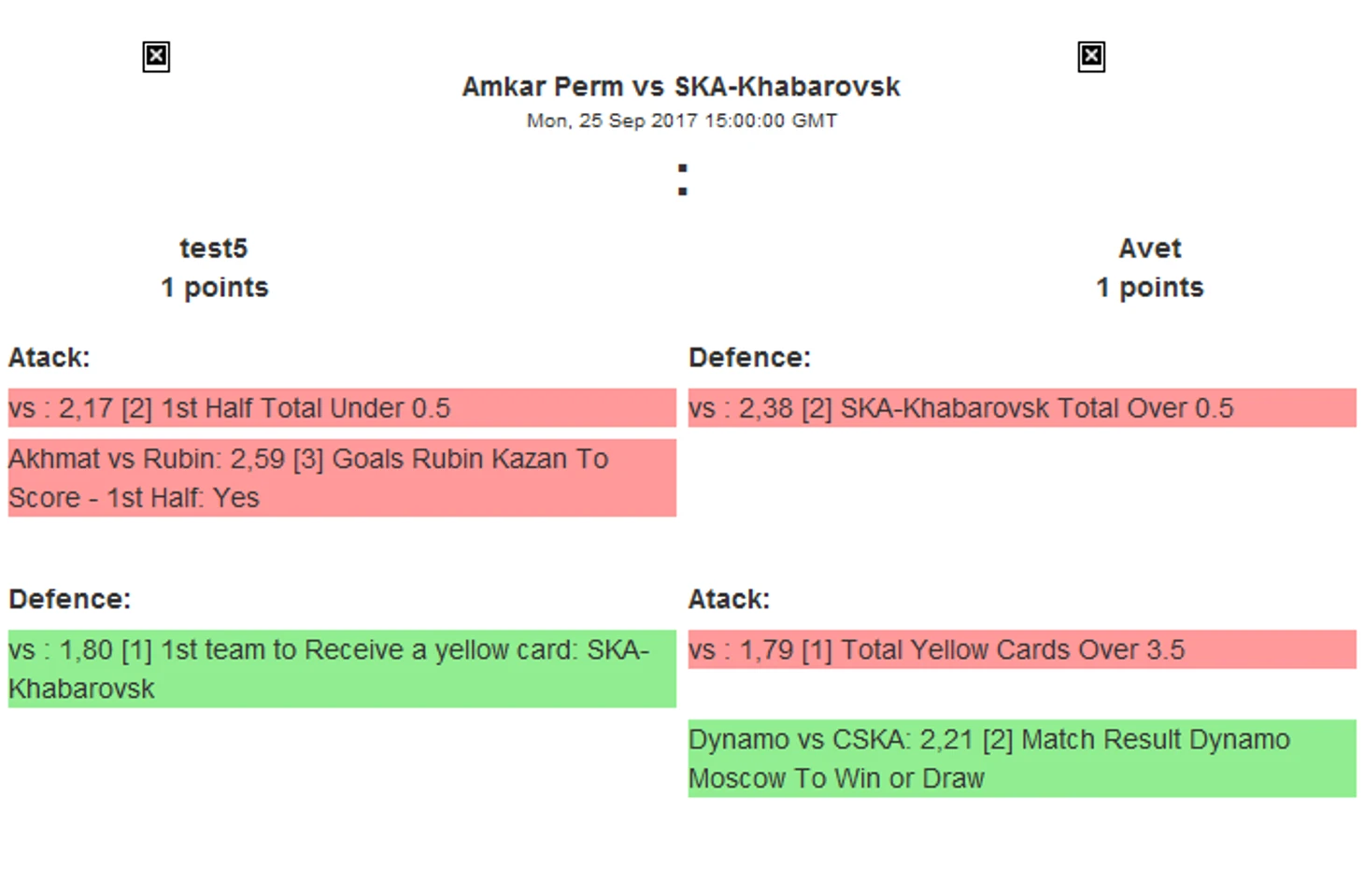Click the broken image icon above Avet
Viewport: 1364px width, 896px height.
[x=1091, y=57]
